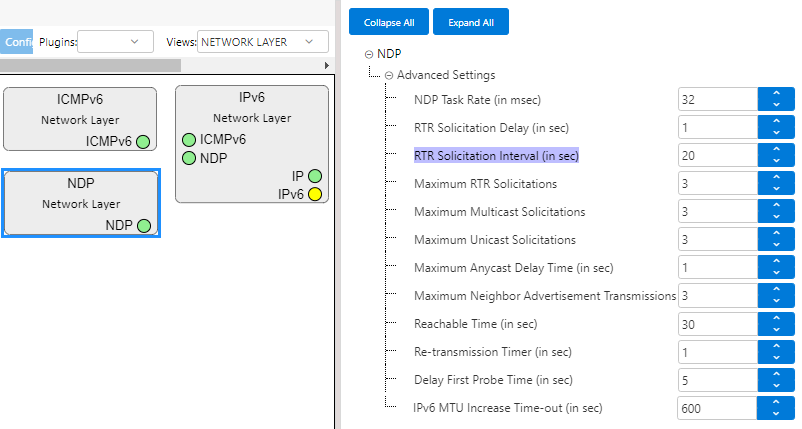Screen dimensions: 802x429
Task: Click the Expand All button
Action: (470, 22)
